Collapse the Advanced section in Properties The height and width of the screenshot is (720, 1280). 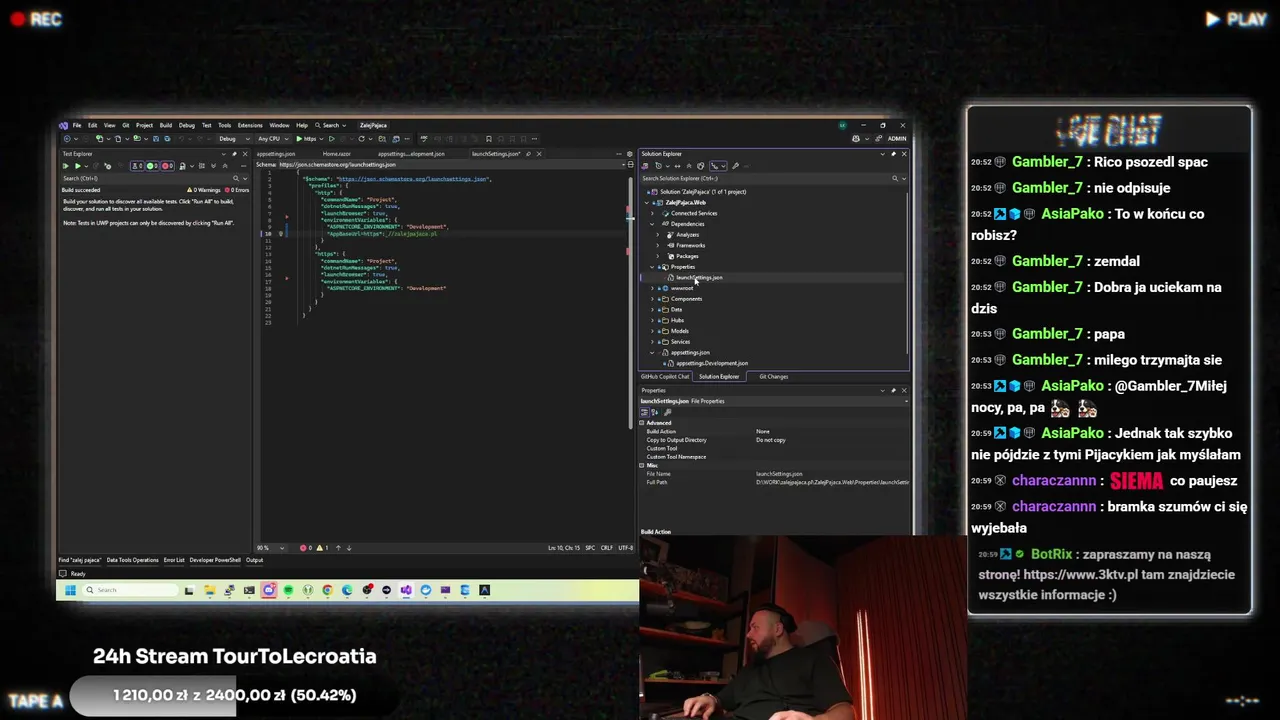pos(642,423)
